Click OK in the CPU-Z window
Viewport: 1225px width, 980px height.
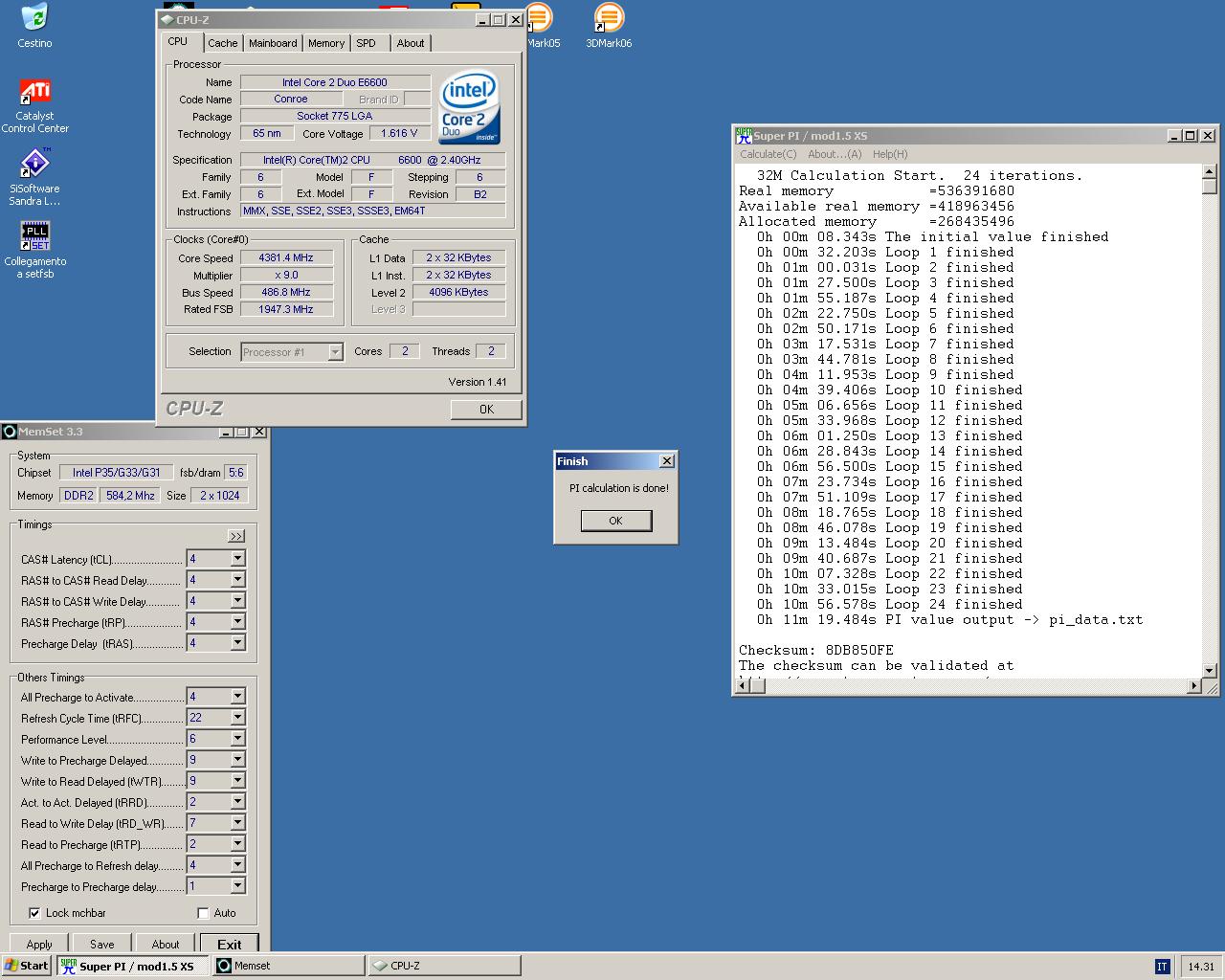click(x=486, y=410)
